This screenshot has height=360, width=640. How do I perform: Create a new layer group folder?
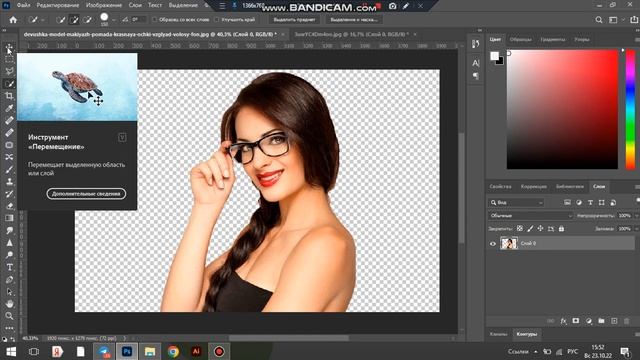click(x=601, y=321)
